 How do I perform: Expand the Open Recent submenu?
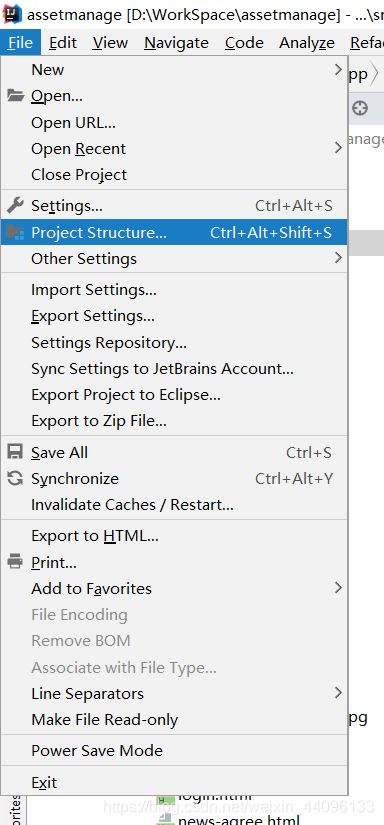point(174,149)
